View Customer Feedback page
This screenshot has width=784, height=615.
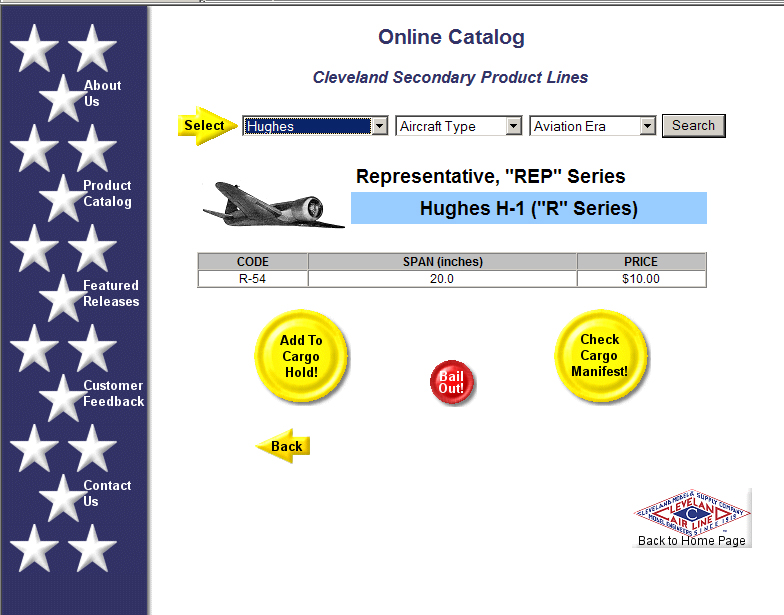click(x=113, y=394)
